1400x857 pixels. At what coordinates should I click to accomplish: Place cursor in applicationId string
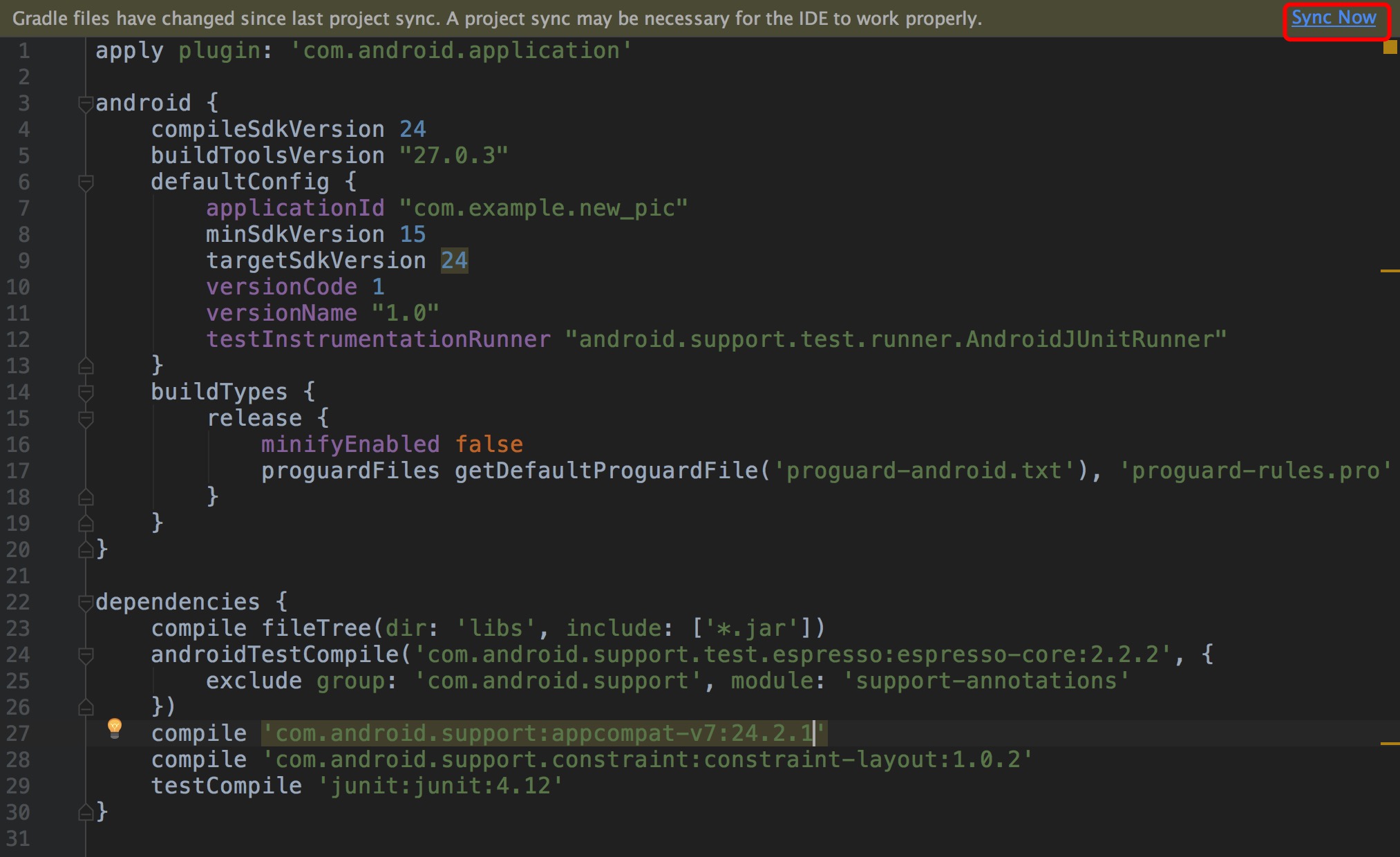pos(543,209)
